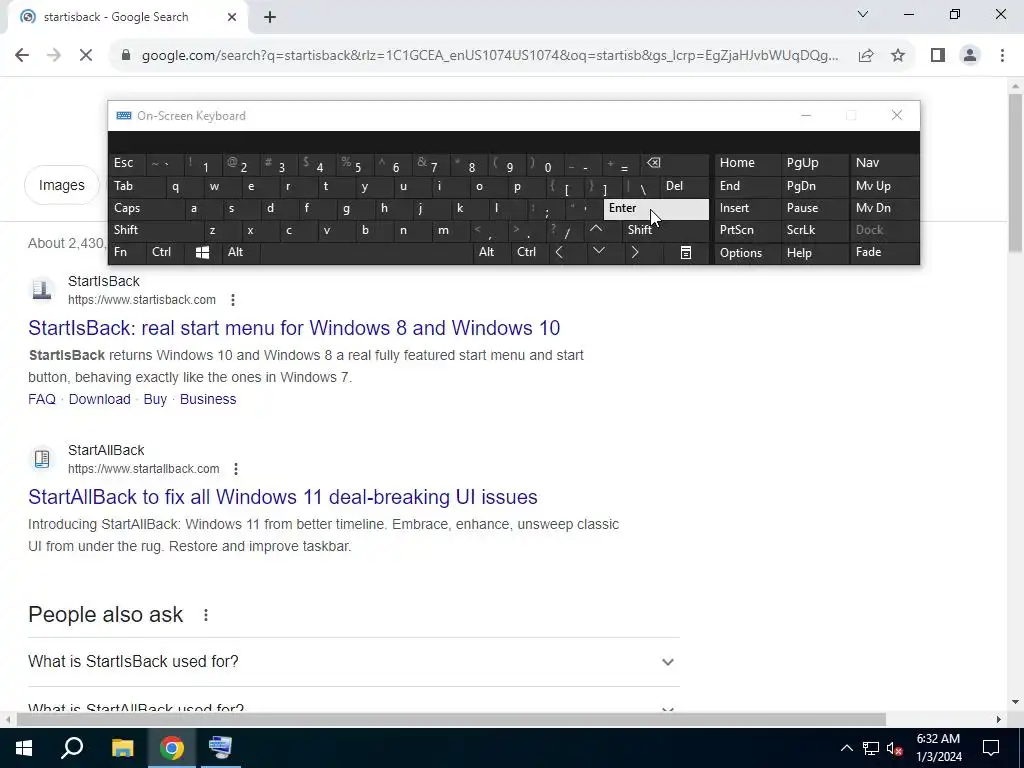Switch to Chrome on taskbar
Viewport: 1024px width, 768px height.
coord(172,748)
